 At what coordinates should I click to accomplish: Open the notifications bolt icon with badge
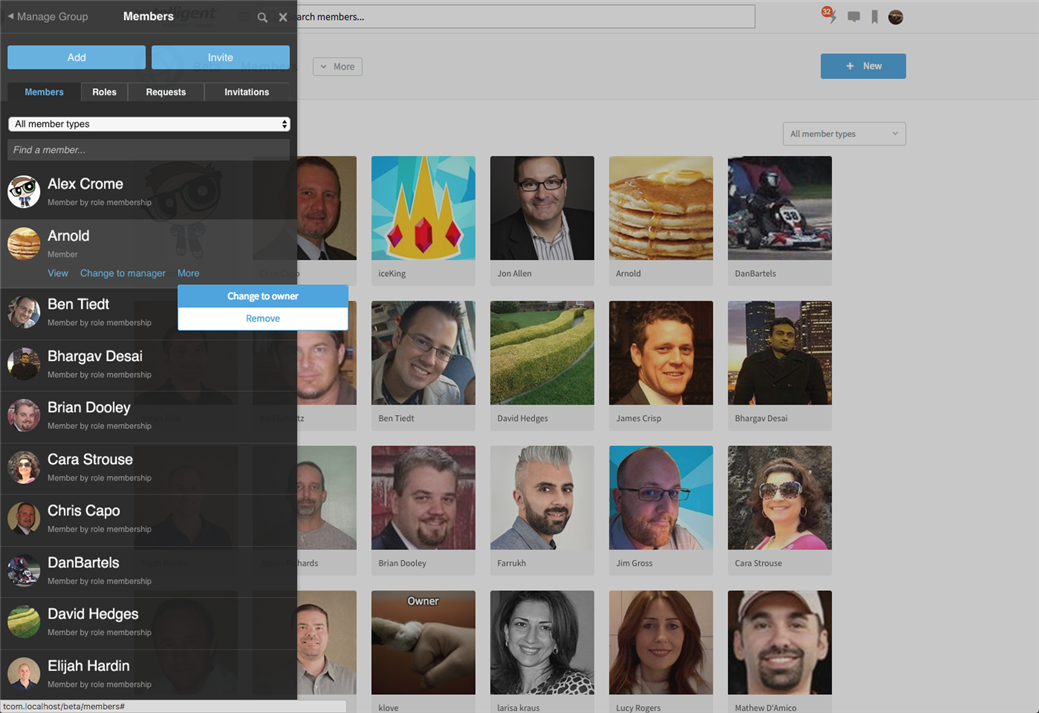coord(828,15)
